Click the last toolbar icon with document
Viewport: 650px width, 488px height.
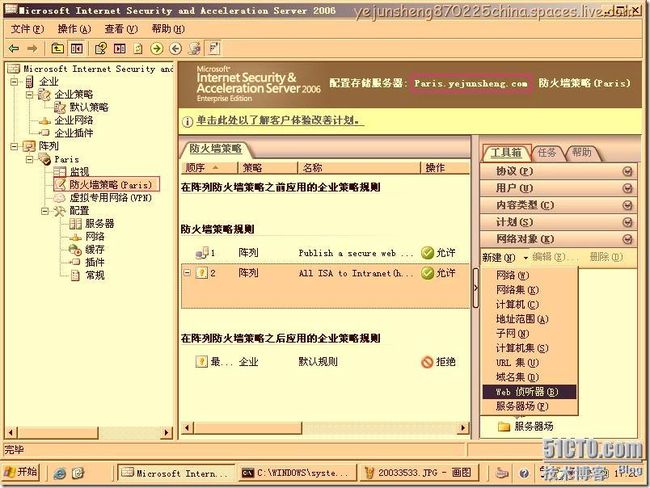pyautogui.click(x=214, y=49)
